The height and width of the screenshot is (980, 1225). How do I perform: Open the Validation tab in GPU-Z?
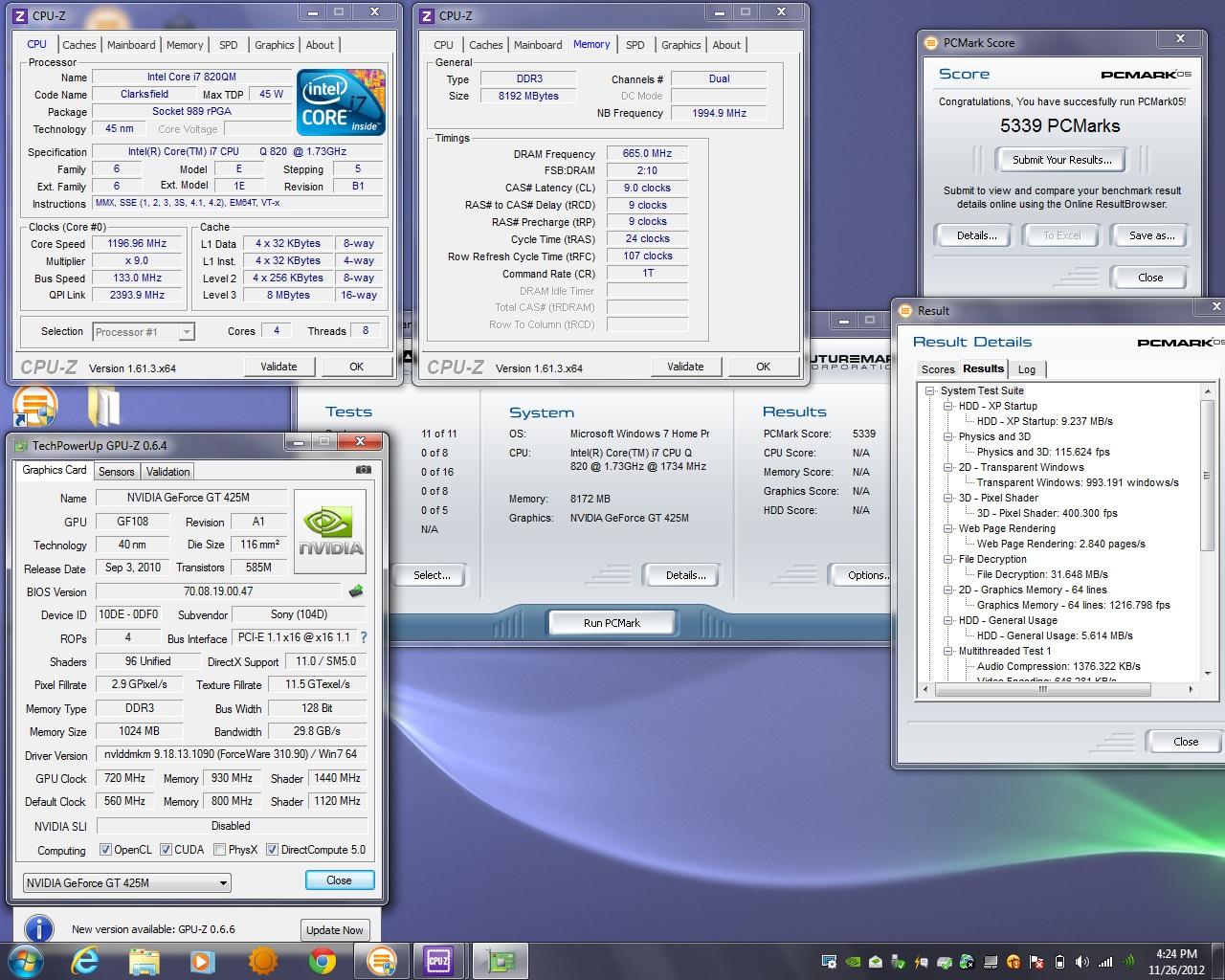[167, 472]
